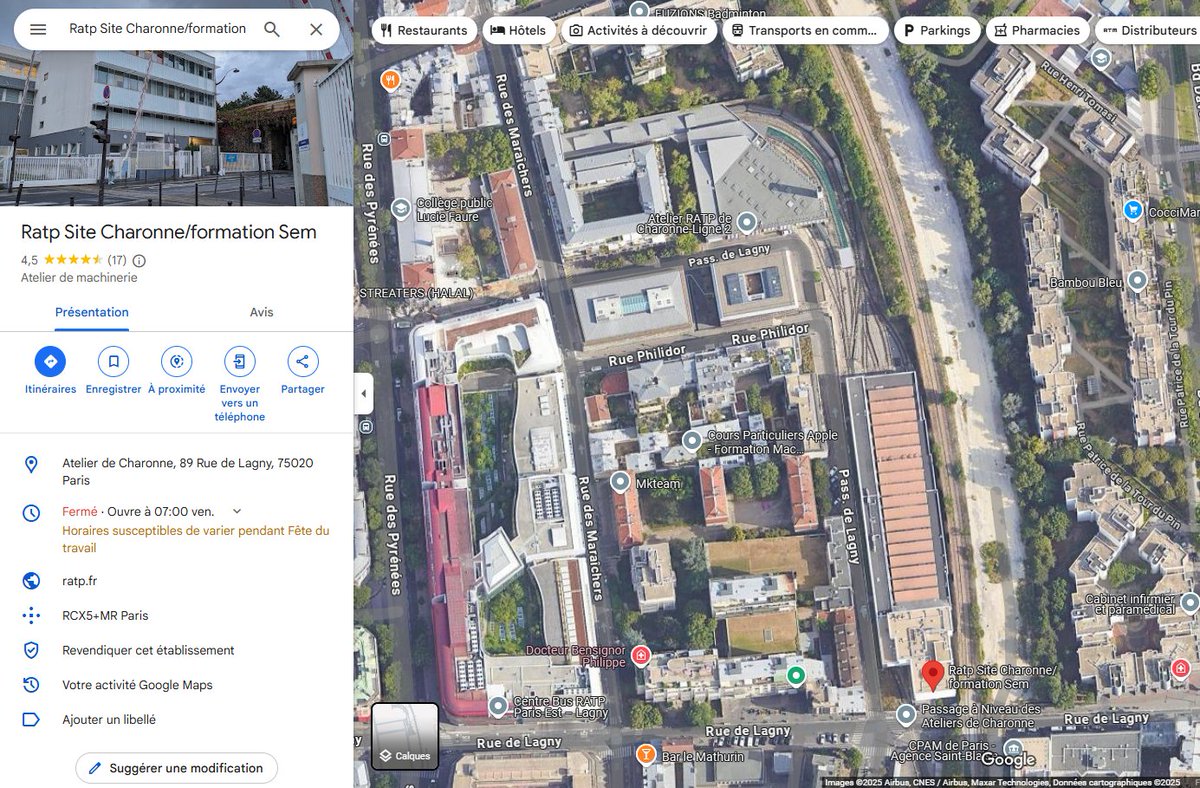Open the Calques layers thumbnail

[405, 736]
